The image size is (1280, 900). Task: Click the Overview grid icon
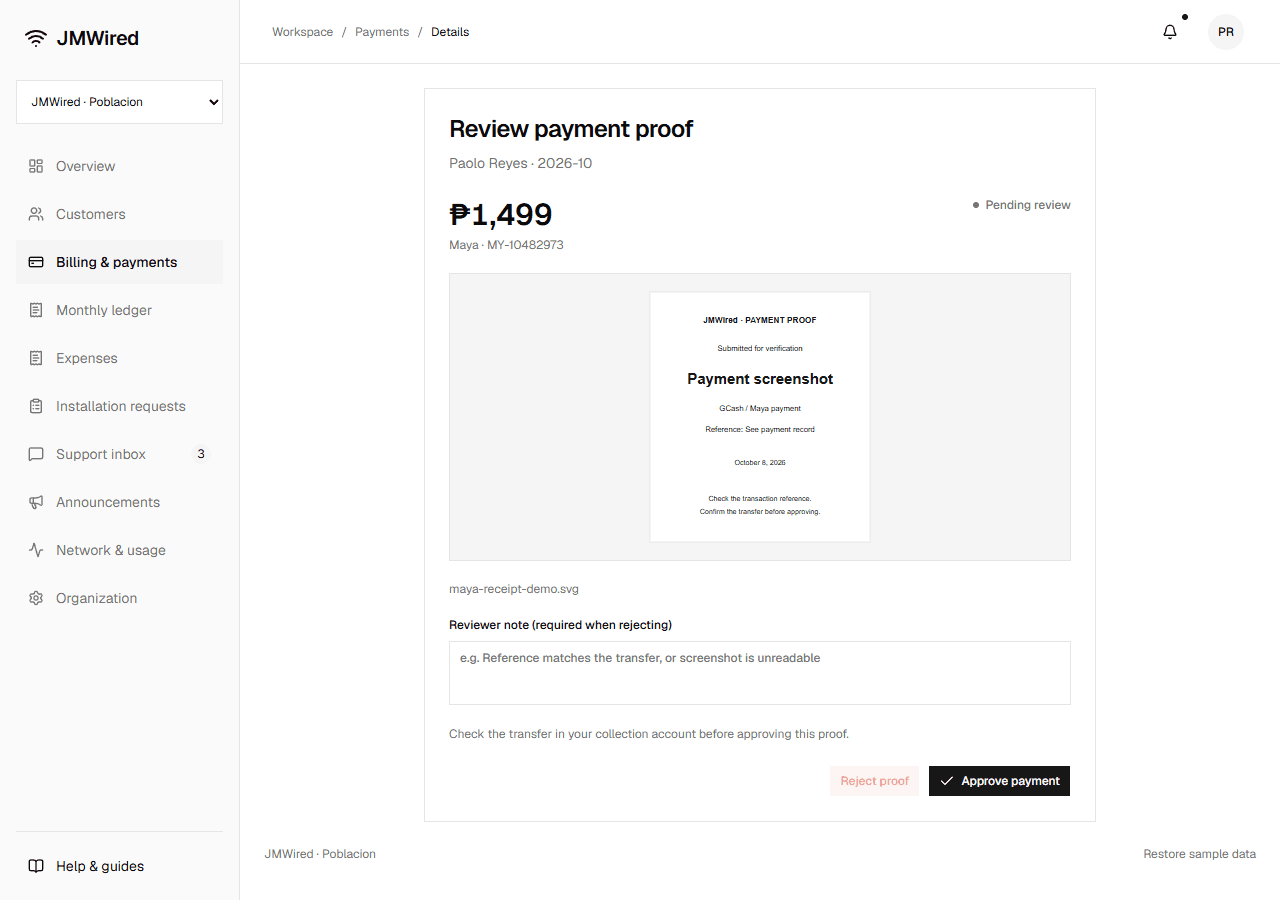coord(36,166)
